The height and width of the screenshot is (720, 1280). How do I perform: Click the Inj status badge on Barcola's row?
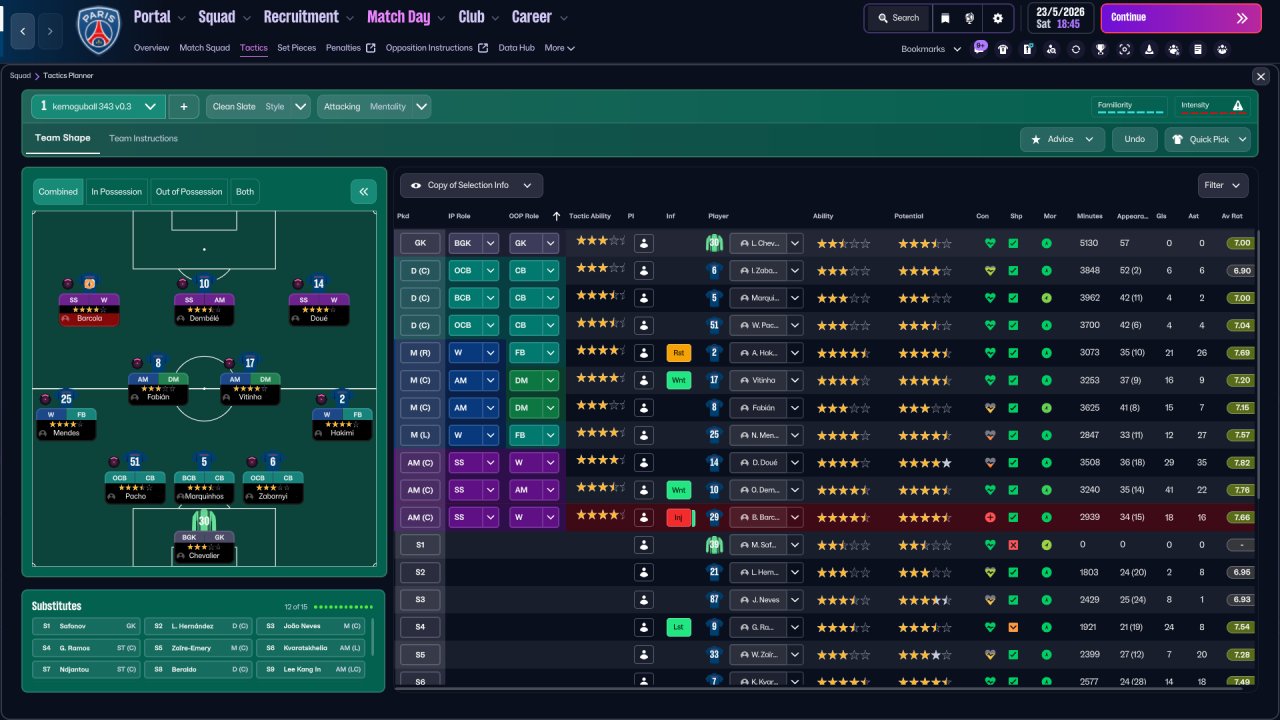pos(679,518)
